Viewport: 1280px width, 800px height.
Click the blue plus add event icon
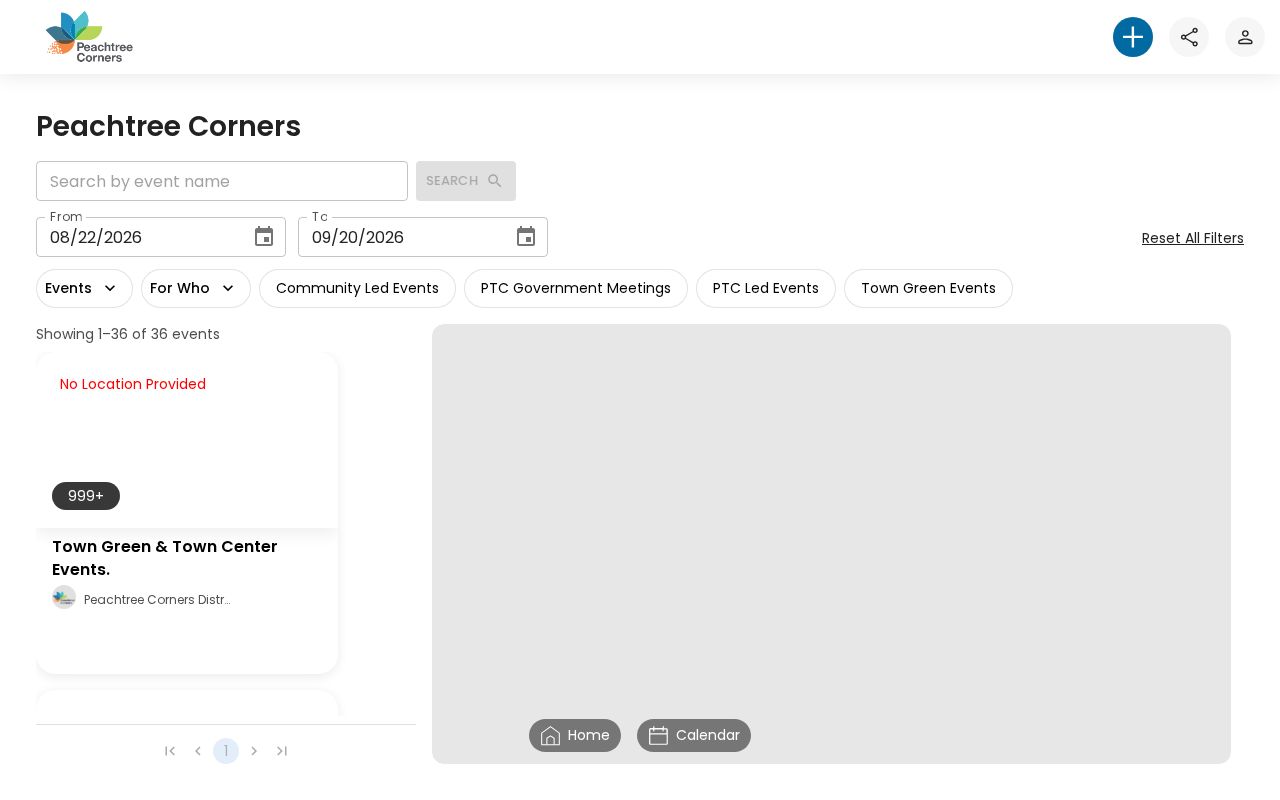[1133, 37]
